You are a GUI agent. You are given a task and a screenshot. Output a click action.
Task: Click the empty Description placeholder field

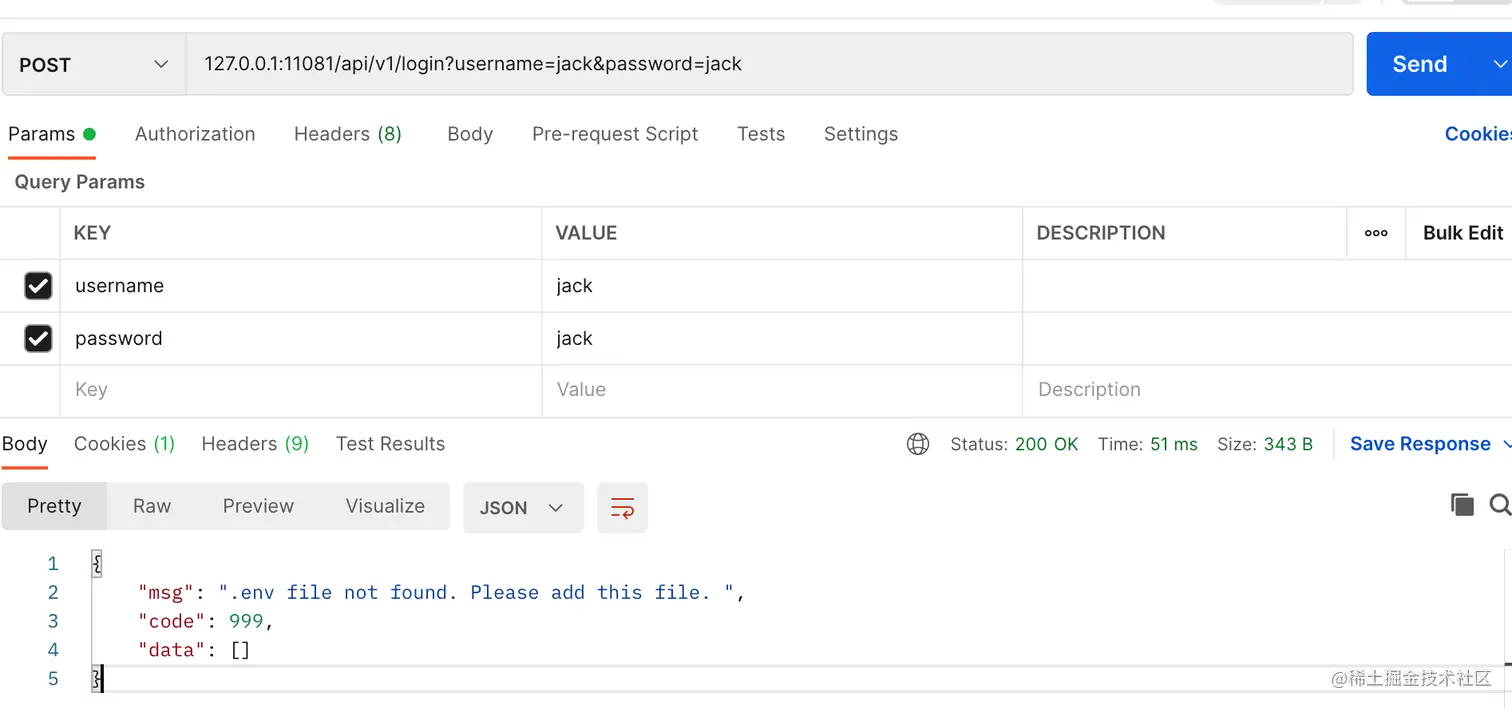click(x=1267, y=390)
